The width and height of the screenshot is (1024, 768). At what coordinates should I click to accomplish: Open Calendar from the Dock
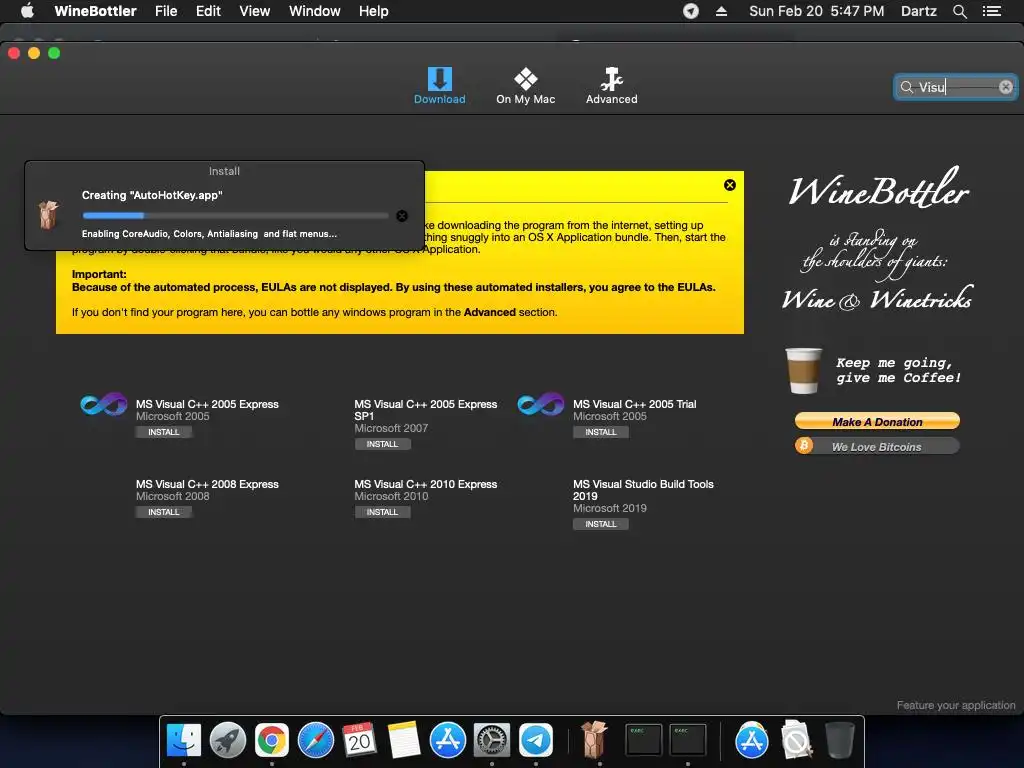pos(359,740)
